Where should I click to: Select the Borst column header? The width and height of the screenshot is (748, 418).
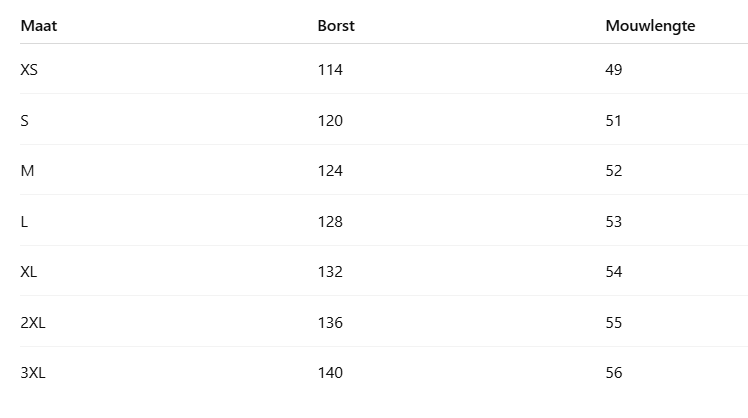tap(336, 26)
